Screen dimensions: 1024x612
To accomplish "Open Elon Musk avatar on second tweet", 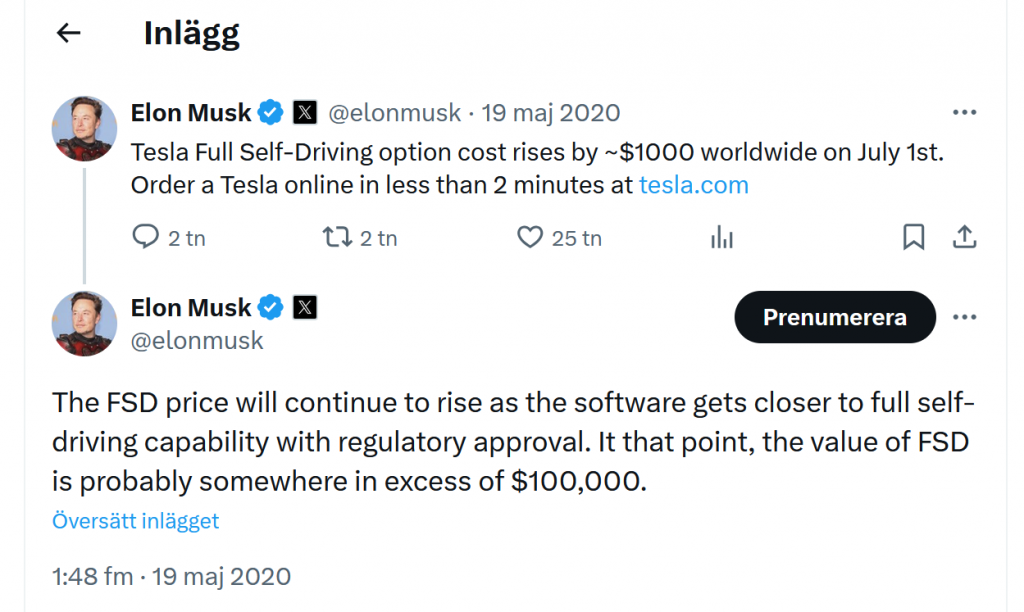I will click(x=84, y=323).
